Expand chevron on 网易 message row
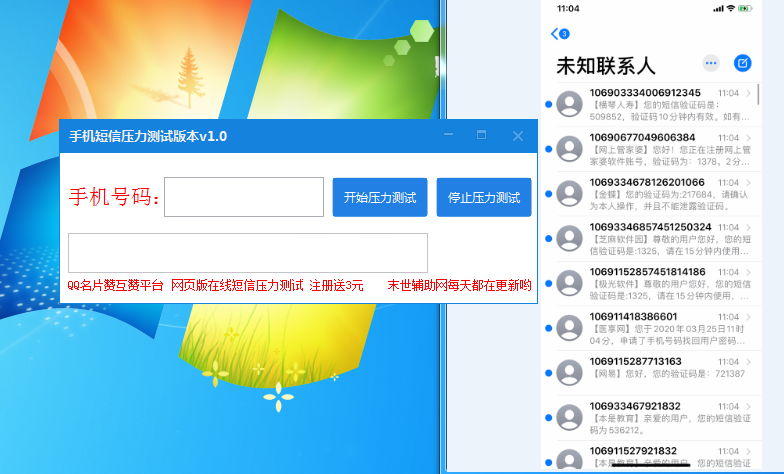Viewport: 784px width, 474px height. tap(748, 362)
